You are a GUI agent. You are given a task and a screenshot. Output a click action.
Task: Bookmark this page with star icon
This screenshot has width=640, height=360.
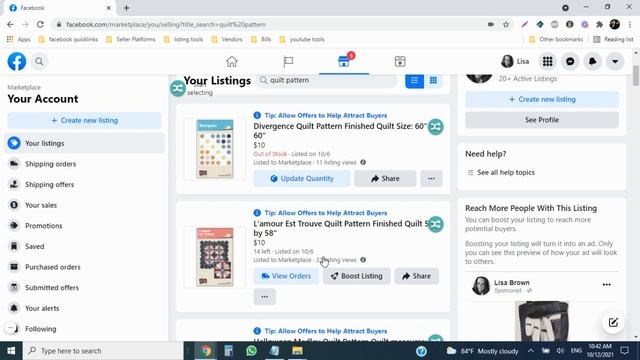[x=506, y=24]
